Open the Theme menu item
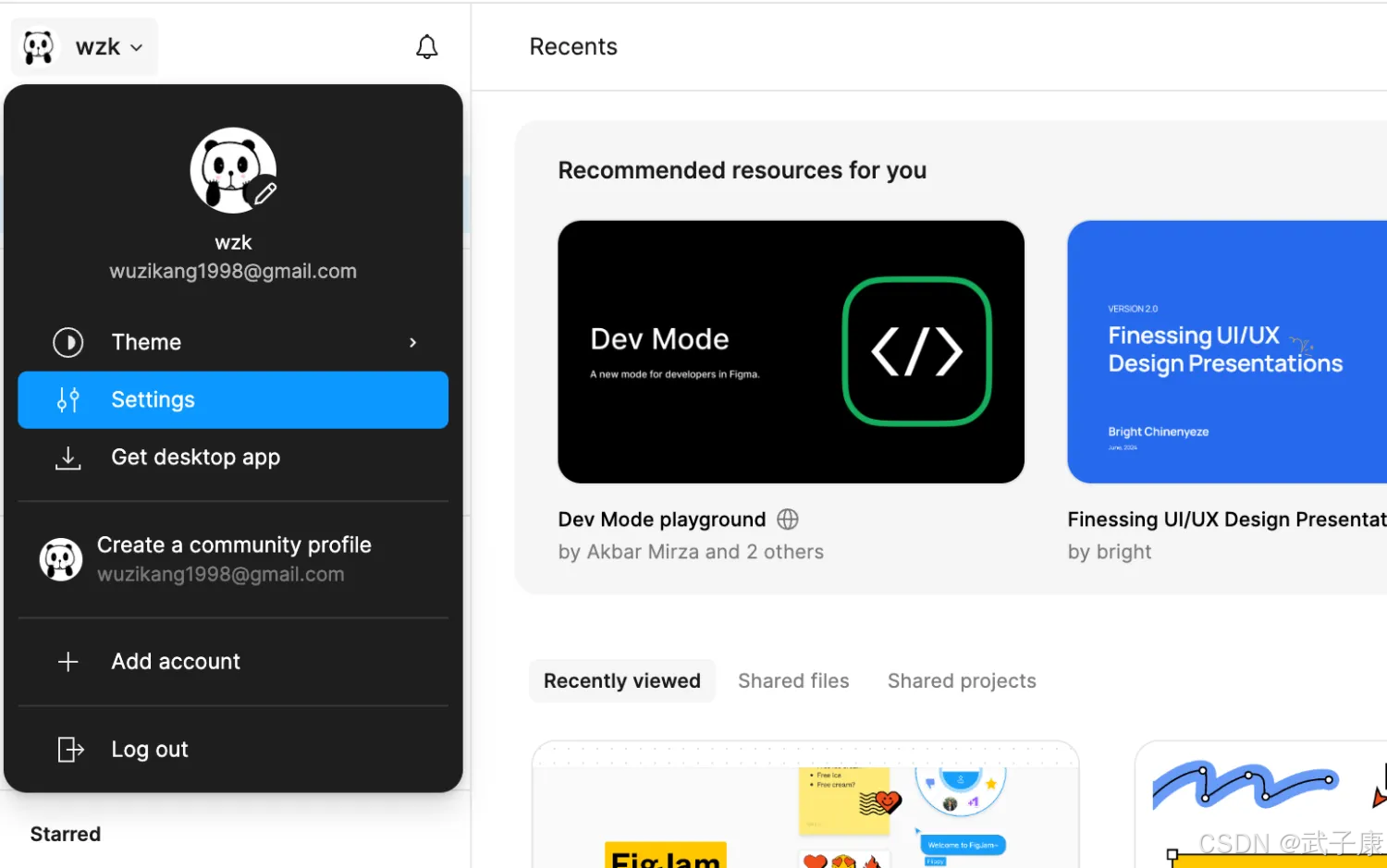This screenshot has width=1387, height=868. (x=233, y=342)
